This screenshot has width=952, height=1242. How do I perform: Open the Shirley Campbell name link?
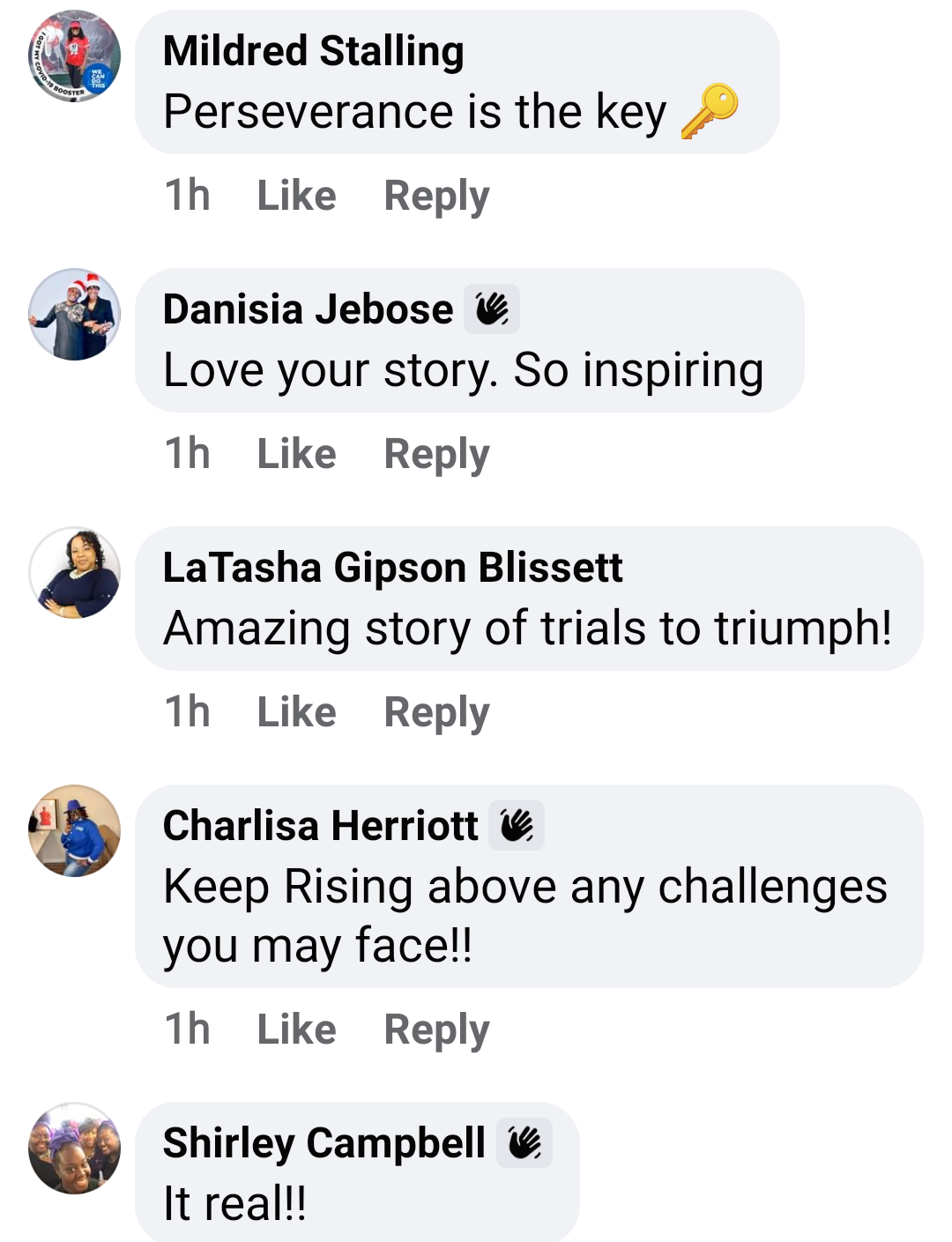(x=324, y=1143)
